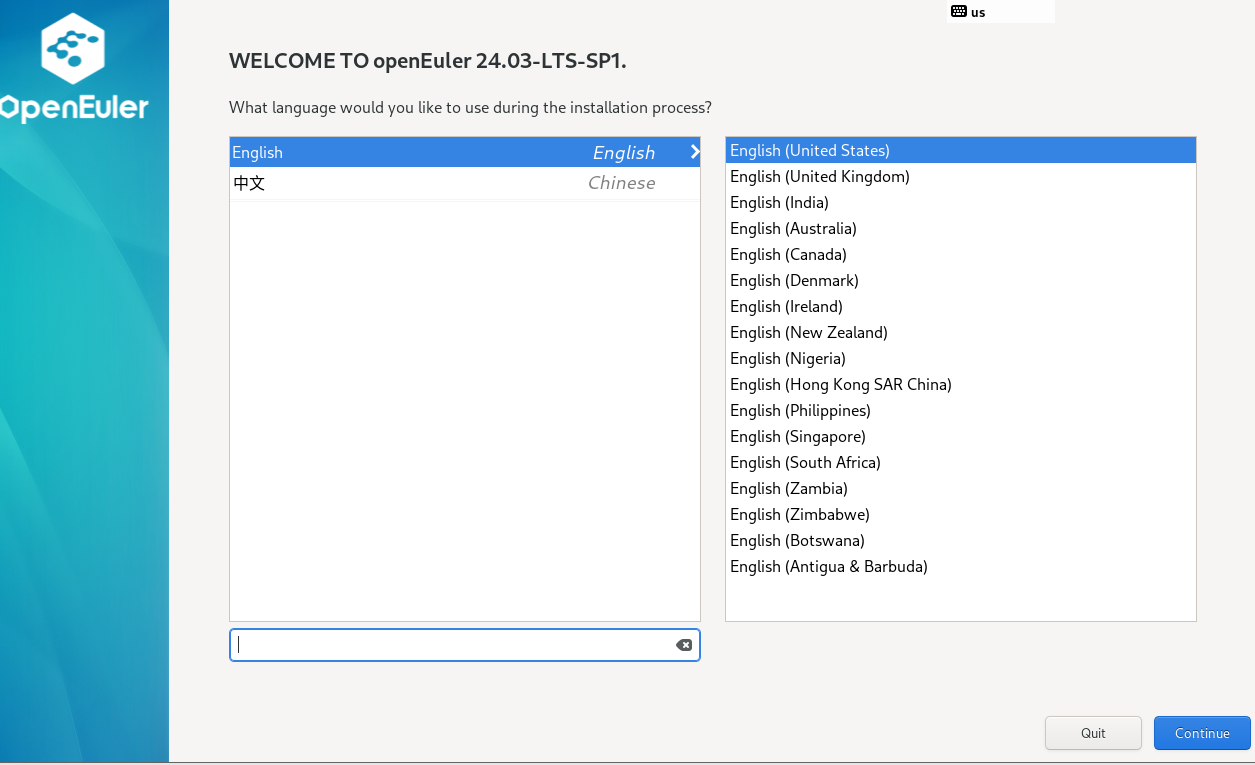Choose English (Antigua & Barbuda) locale
The image size is (1255, 765).
960,566
